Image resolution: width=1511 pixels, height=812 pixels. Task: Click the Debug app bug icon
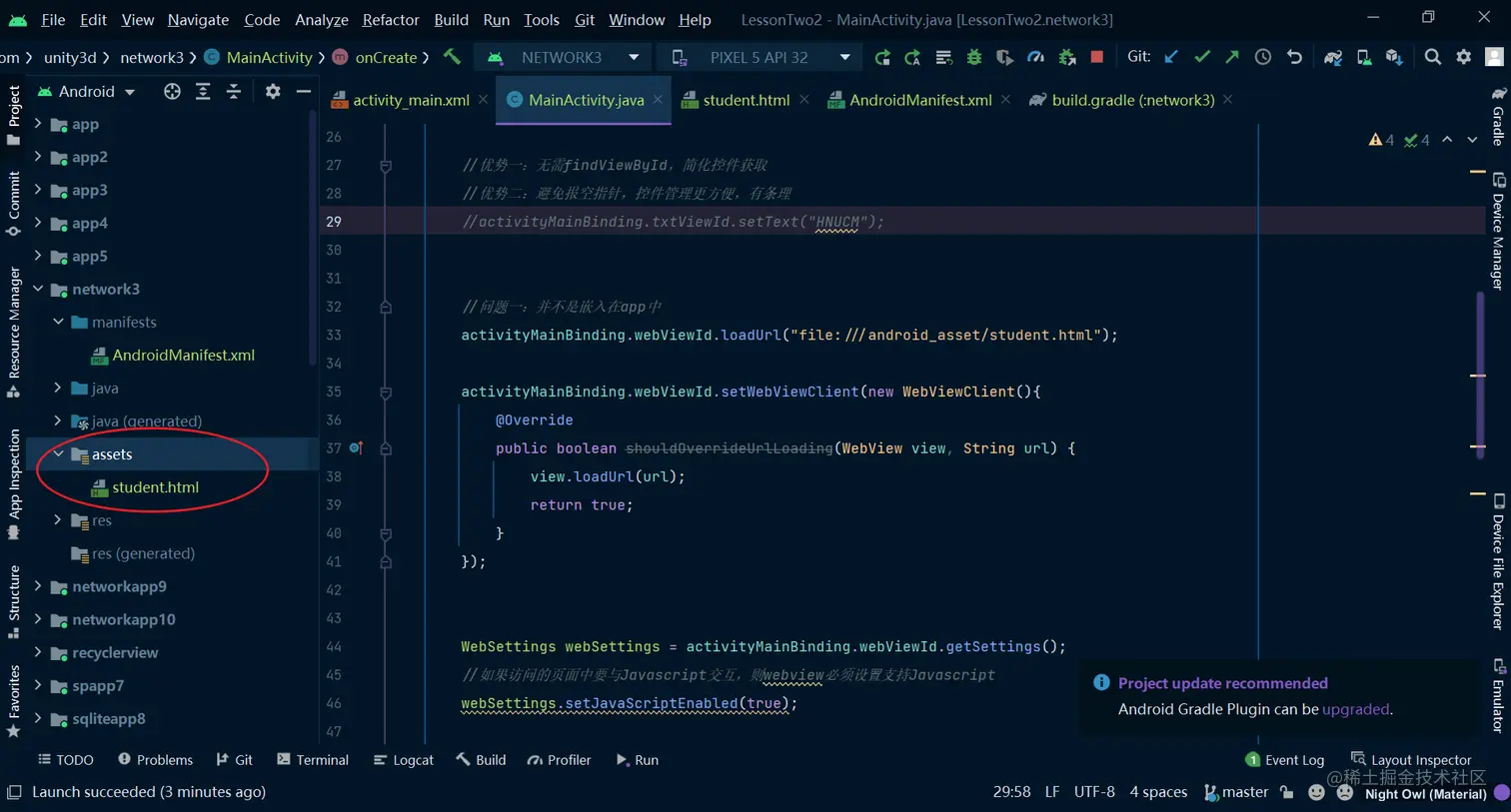pyautogui.click(x=973, y=58)
